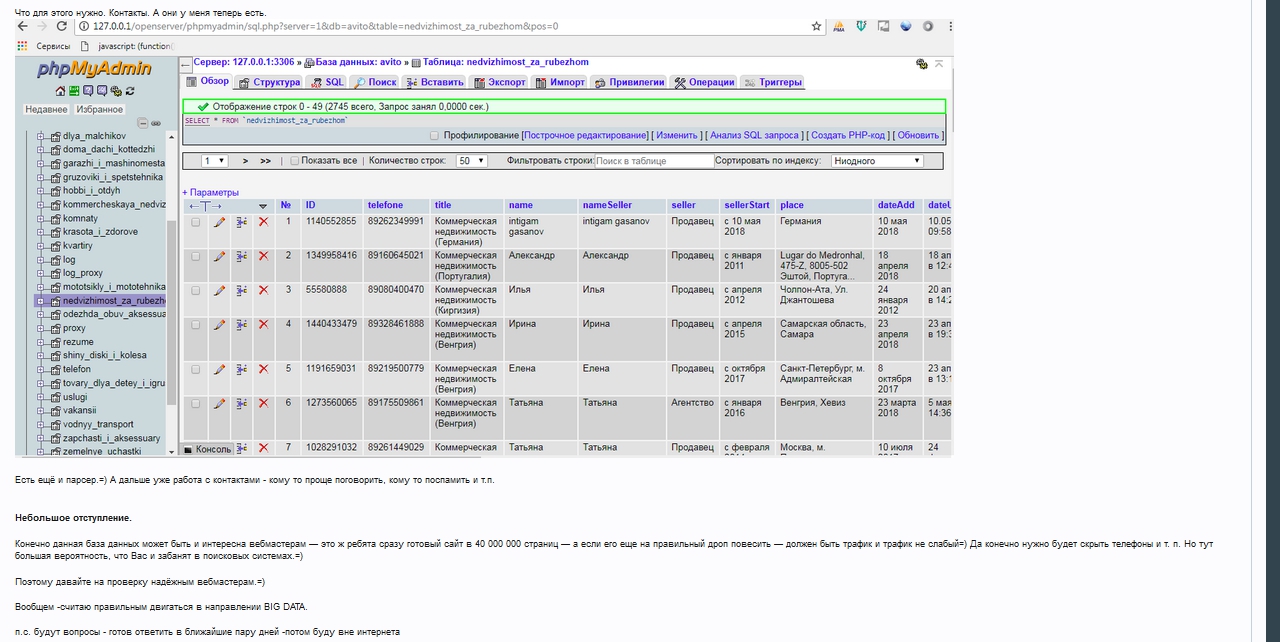This screenshot has width=1280, height=642.
Task: Open the column actions dropdown arrow in table header
Action: [x=263, y=206]
